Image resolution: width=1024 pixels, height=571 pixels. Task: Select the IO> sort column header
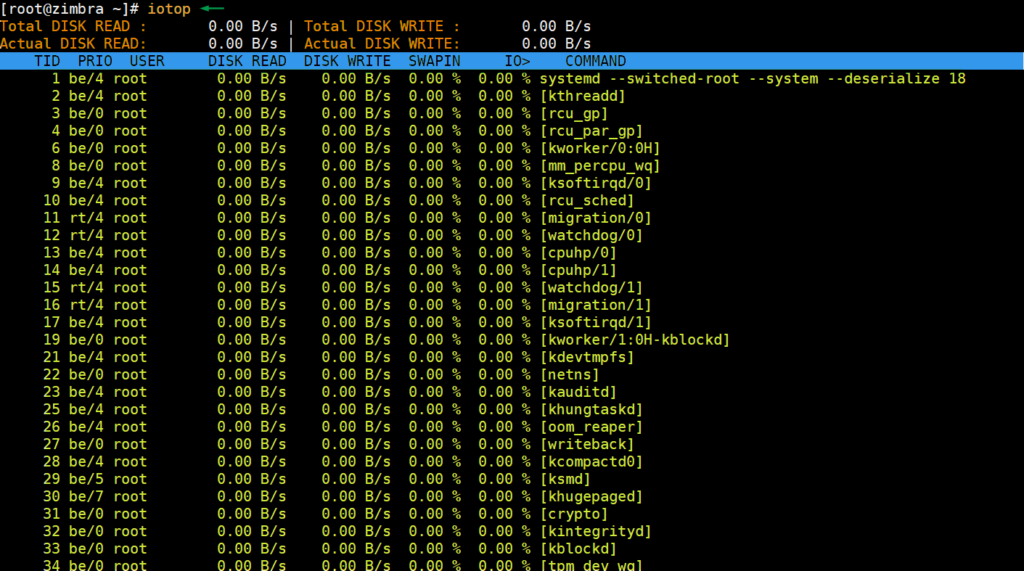[516, 61]
